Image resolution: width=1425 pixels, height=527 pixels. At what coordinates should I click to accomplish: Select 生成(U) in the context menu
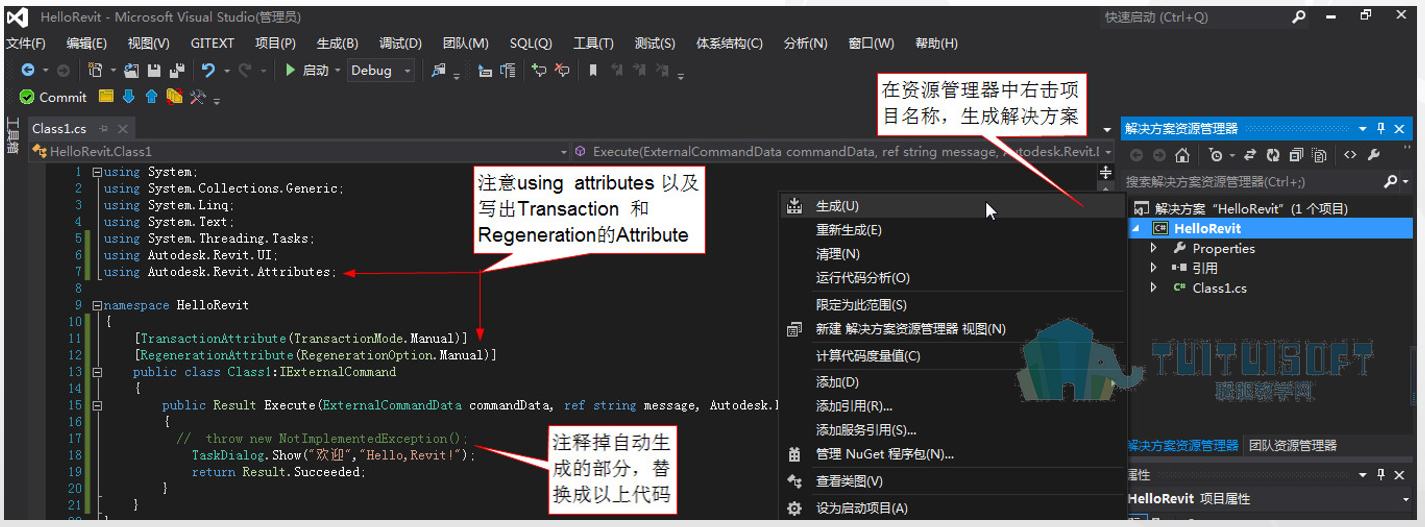953,206
